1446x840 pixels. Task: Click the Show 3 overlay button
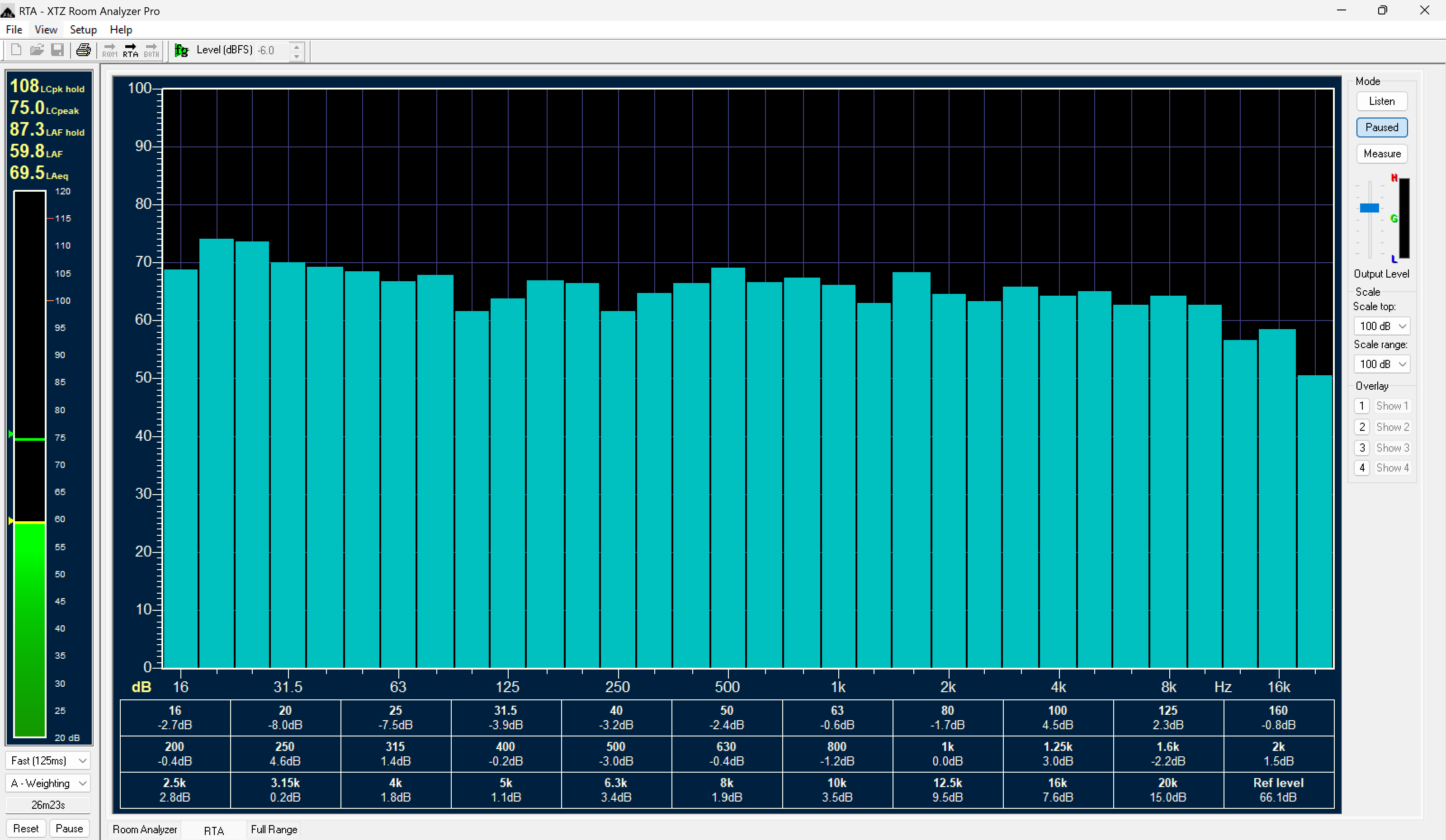(x=1392, y=448)
